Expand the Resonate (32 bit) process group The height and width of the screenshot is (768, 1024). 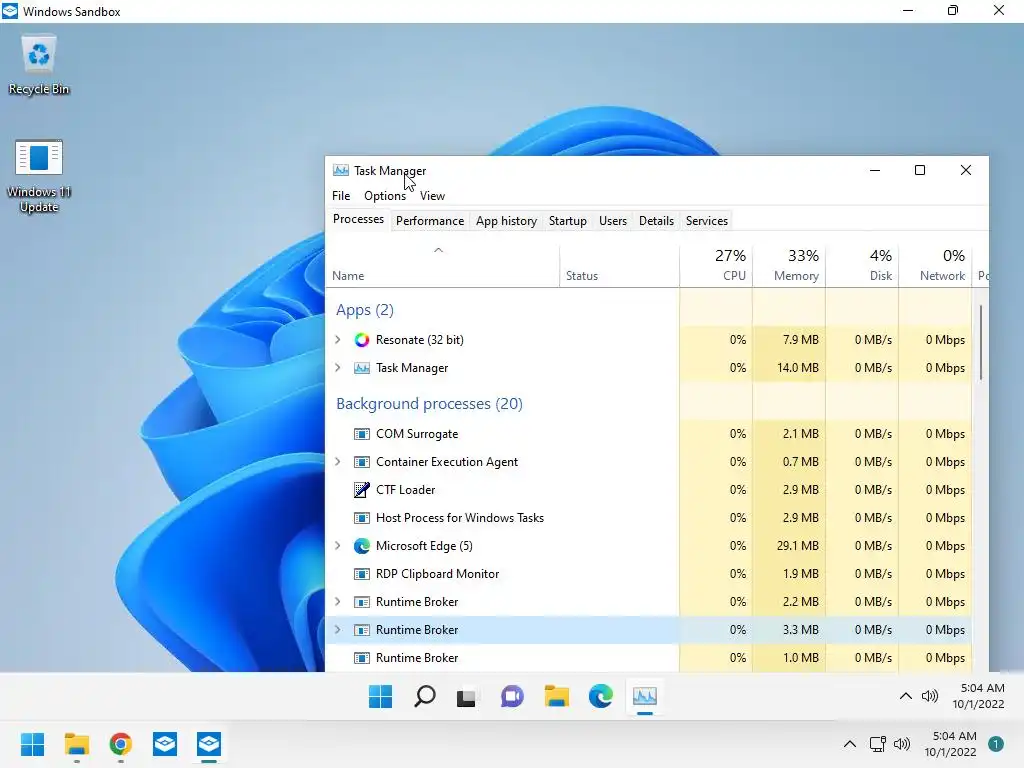point(338,340)
